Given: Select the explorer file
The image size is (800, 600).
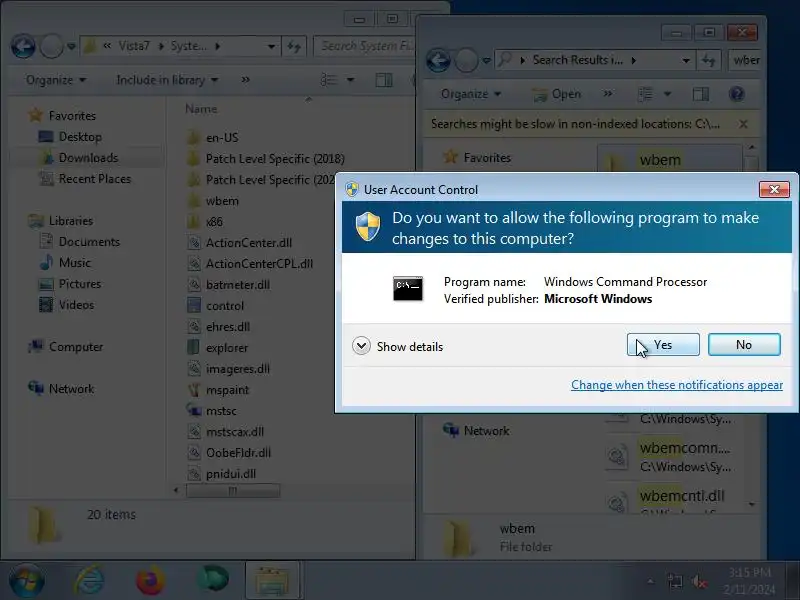Looking at the screenshot, I should [217, 348].
